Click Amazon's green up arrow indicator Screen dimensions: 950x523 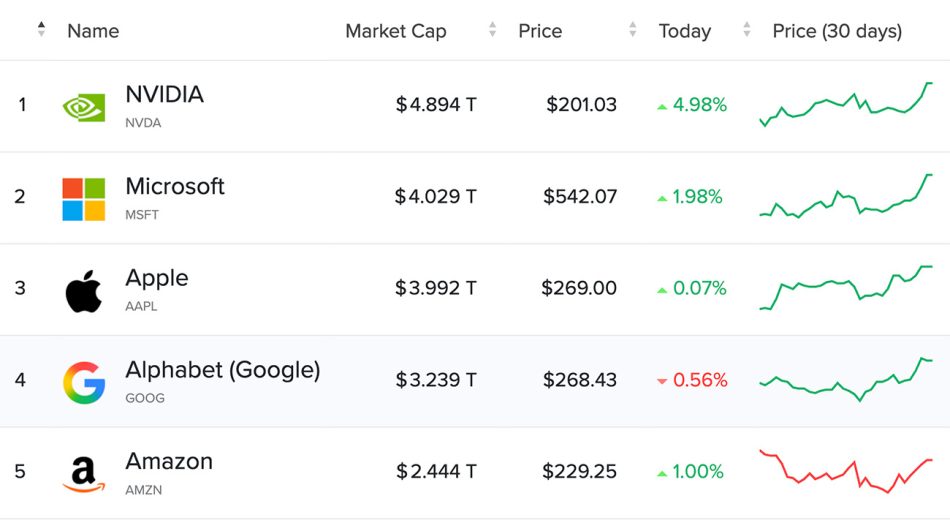tap(662, 472)
